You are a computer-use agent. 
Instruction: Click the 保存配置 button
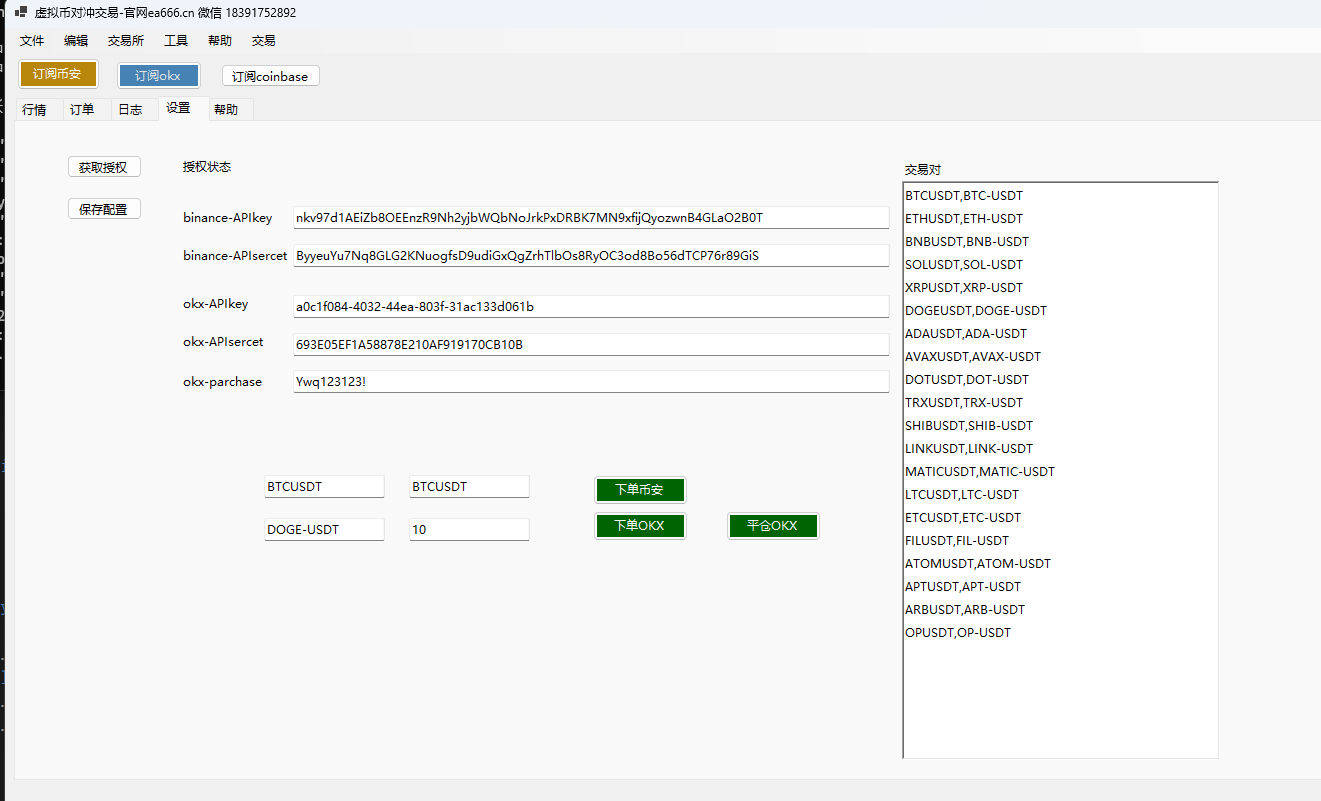click(104, 209)
